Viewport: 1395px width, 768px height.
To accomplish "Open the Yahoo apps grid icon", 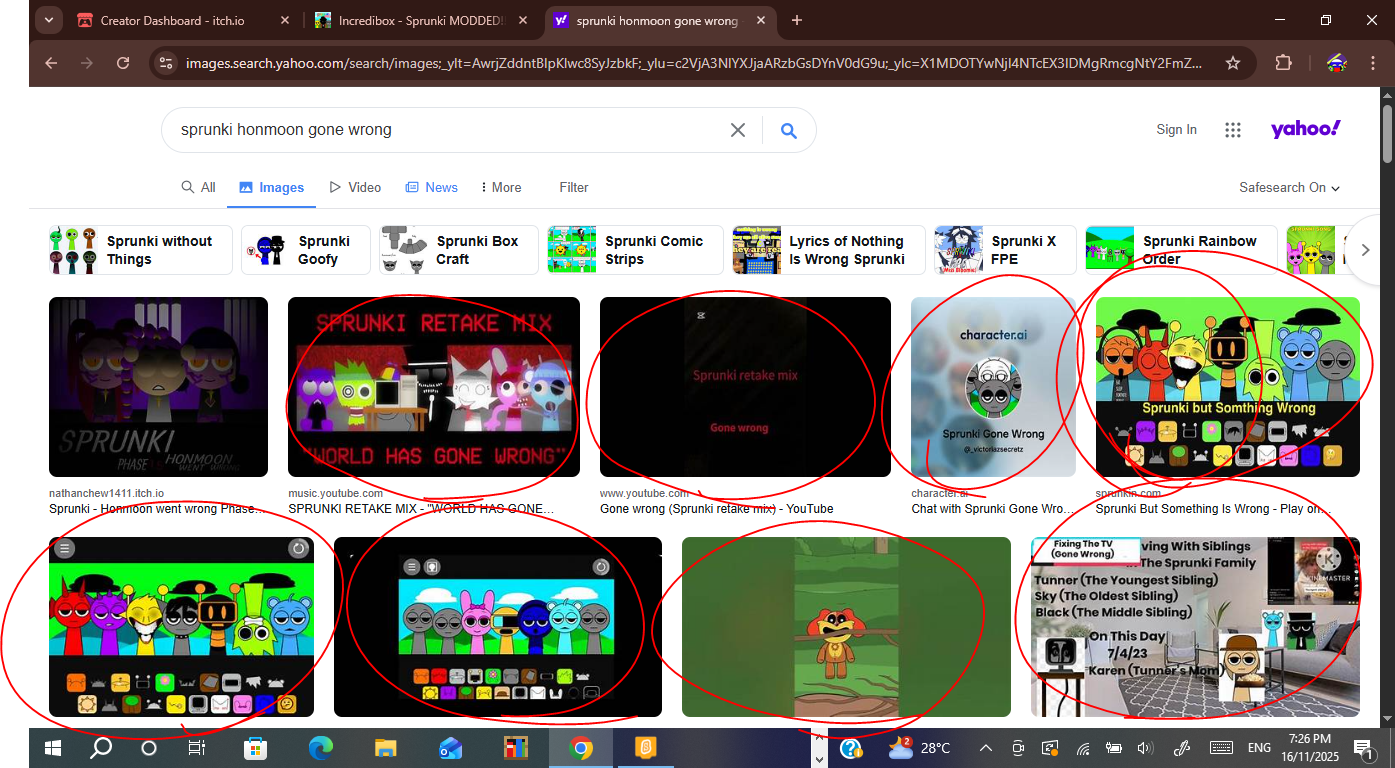I will tap(1233, 130).
